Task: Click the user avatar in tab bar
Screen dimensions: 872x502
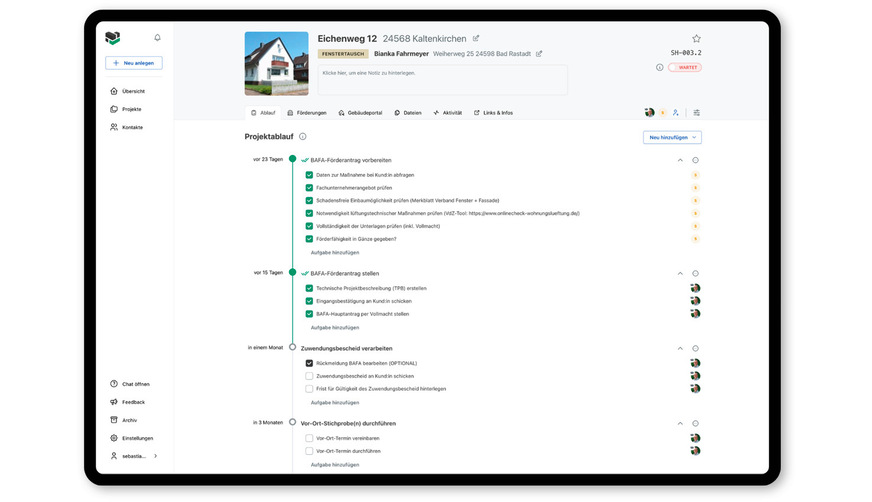Action: [x=650, y=112]
